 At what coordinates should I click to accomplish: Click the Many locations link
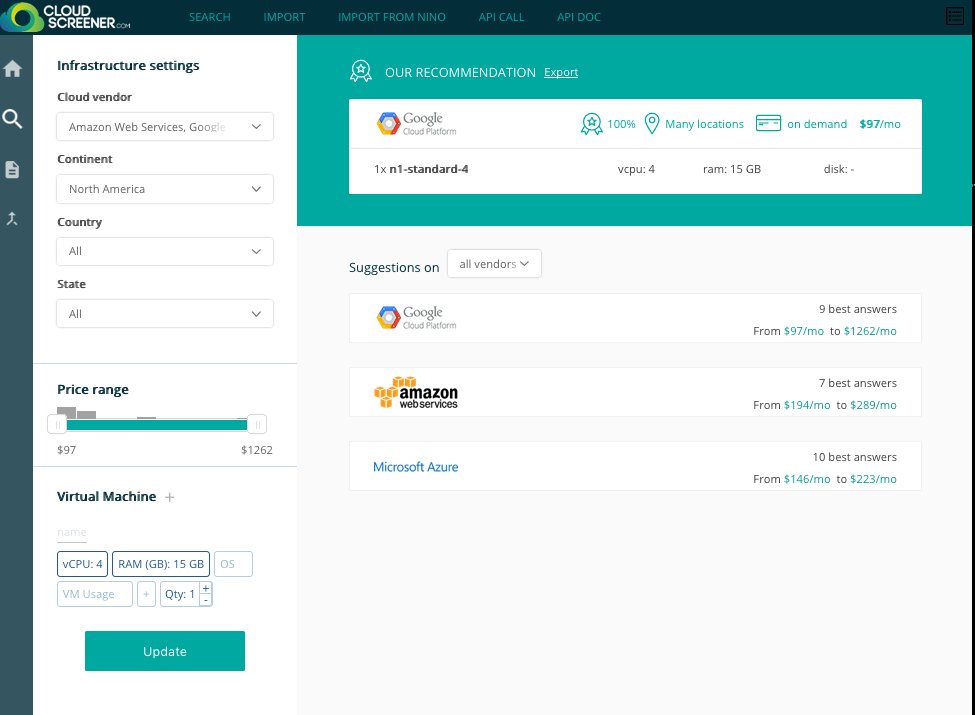coord(704,124)
